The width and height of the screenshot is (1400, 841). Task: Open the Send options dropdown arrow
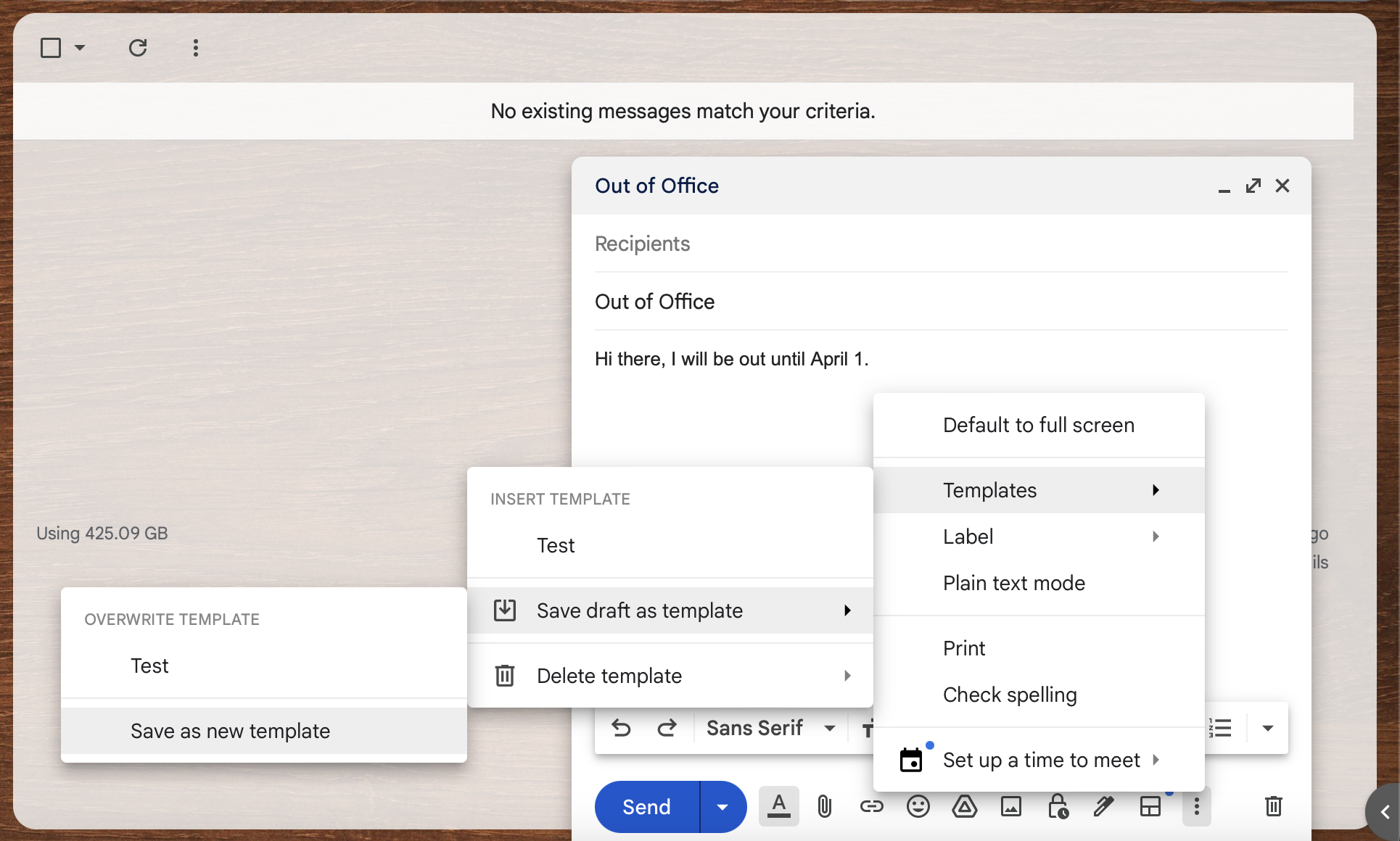[x=722, y=807]
